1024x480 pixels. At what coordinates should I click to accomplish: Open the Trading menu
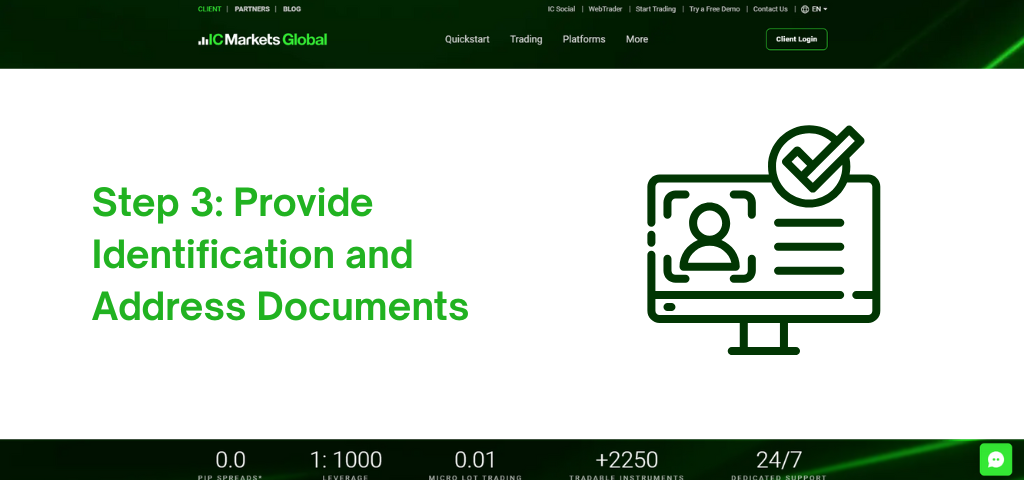526,39
